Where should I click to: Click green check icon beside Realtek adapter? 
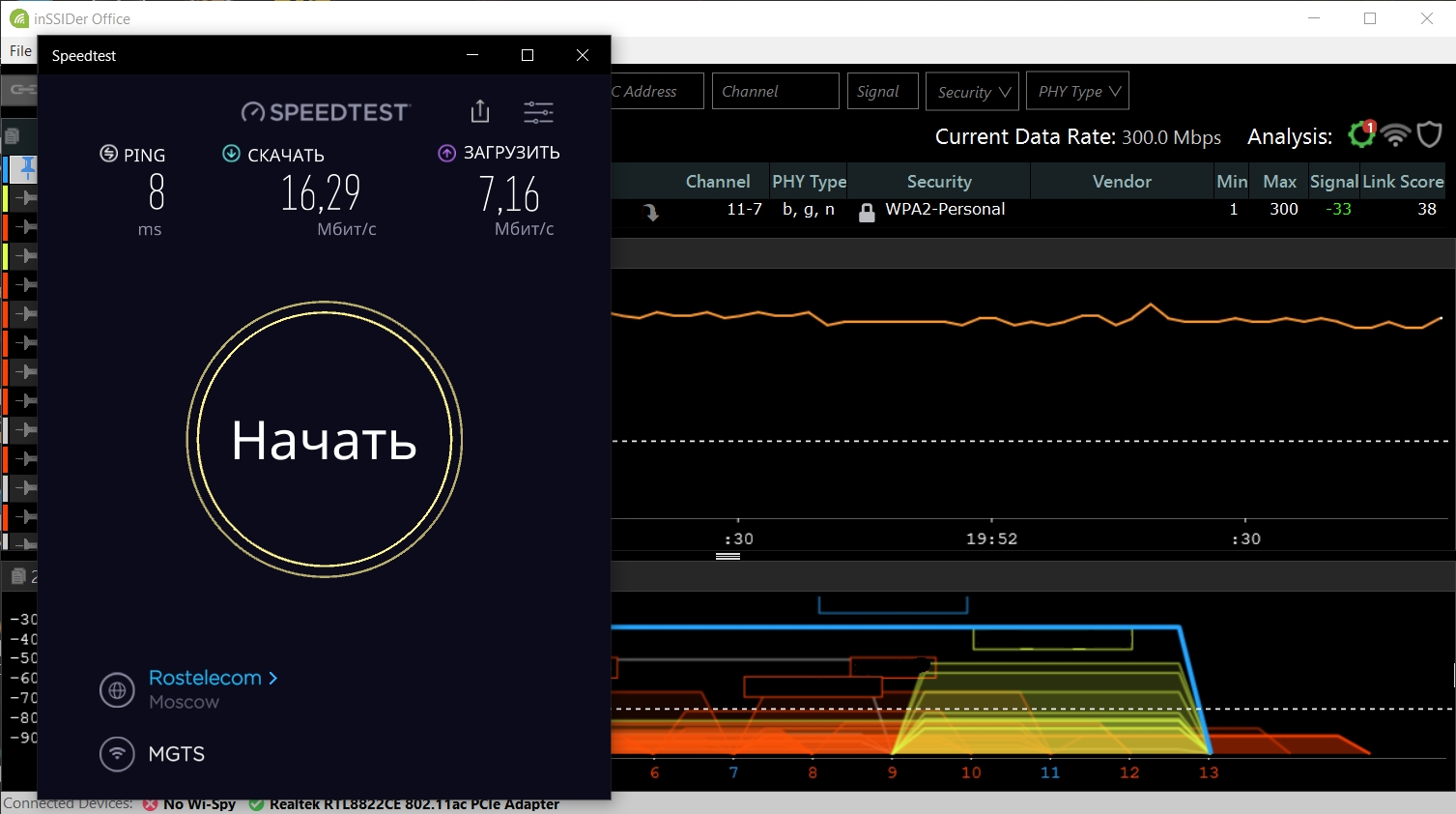256,804
